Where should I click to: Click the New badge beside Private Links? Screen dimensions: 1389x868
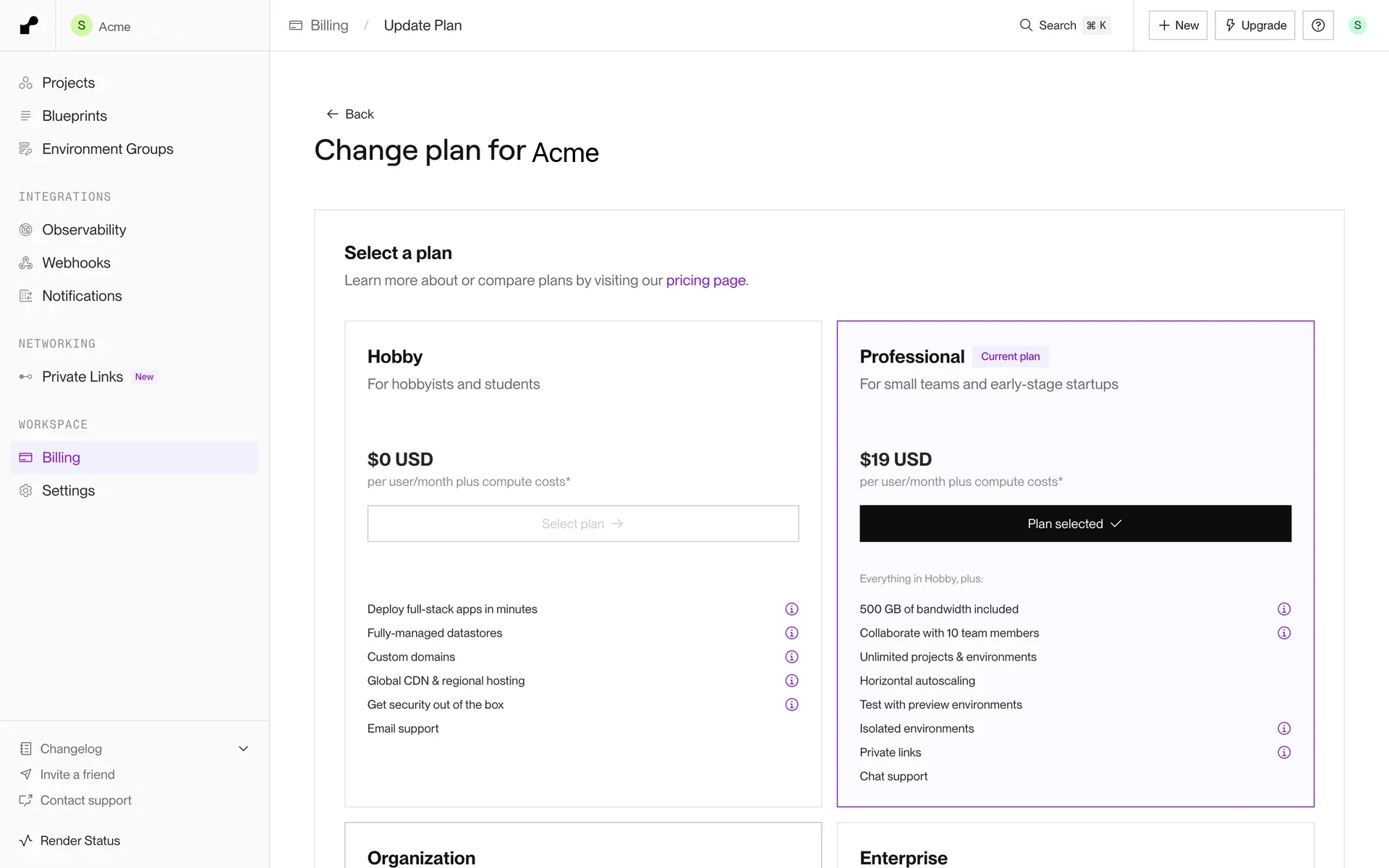click(x=144, y=377)
